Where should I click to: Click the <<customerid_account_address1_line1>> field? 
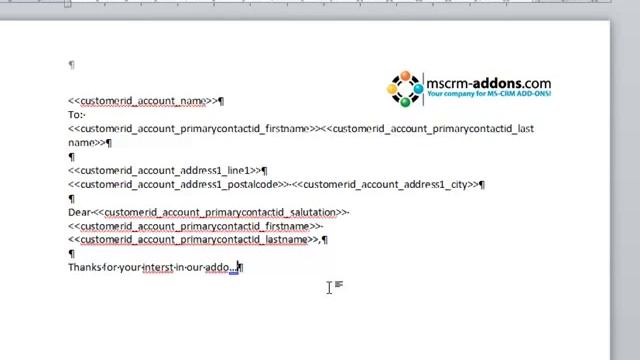click(164, 171)
